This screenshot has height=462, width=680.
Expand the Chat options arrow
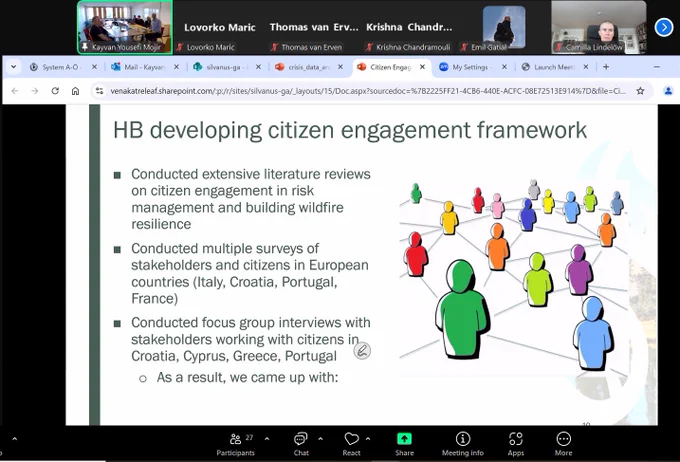[320, 439]
